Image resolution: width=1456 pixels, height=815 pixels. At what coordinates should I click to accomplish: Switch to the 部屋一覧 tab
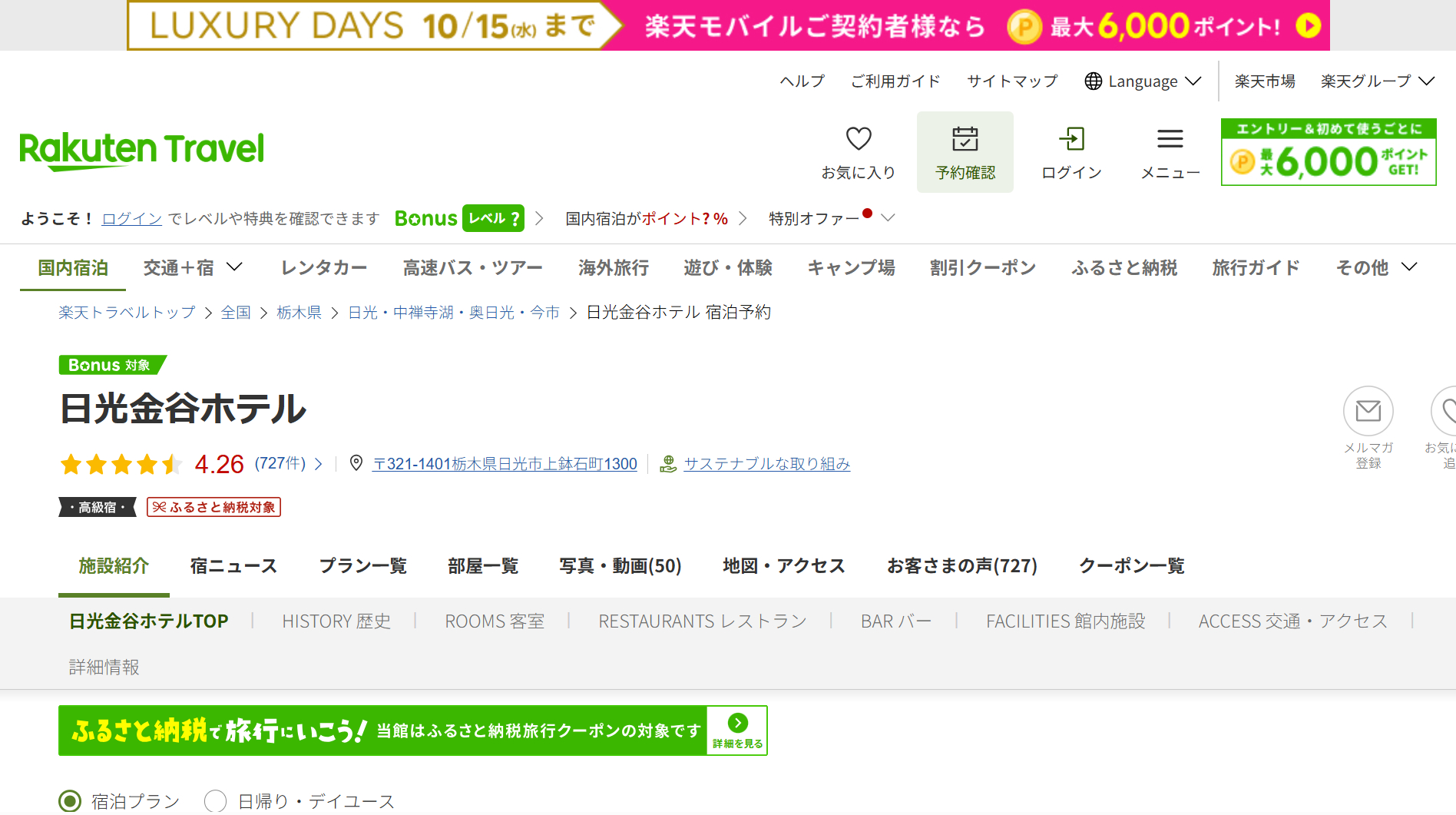[x=482, y=566]
